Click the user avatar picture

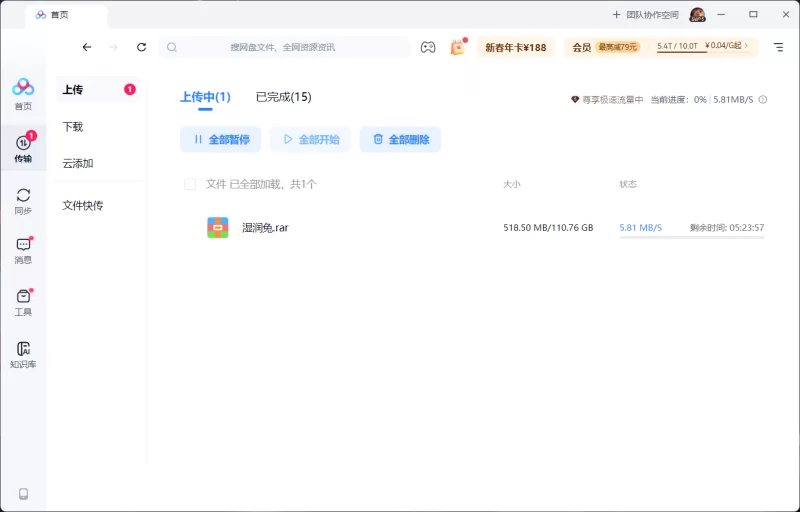click(x=697, y=15)
